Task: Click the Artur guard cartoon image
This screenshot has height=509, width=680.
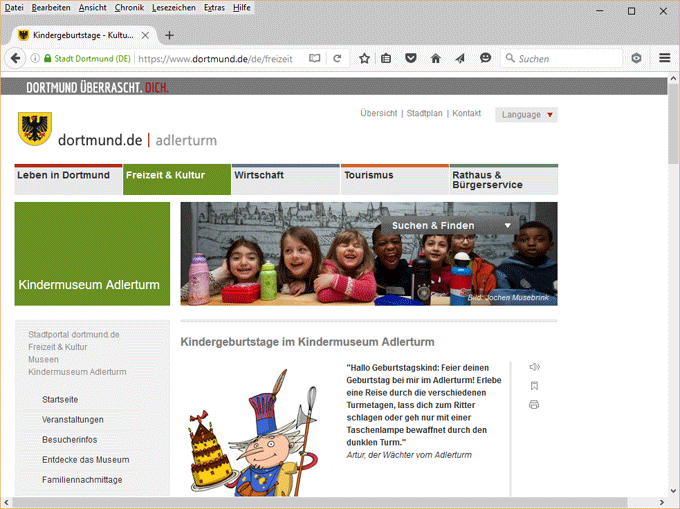Action: coord(254,432)
